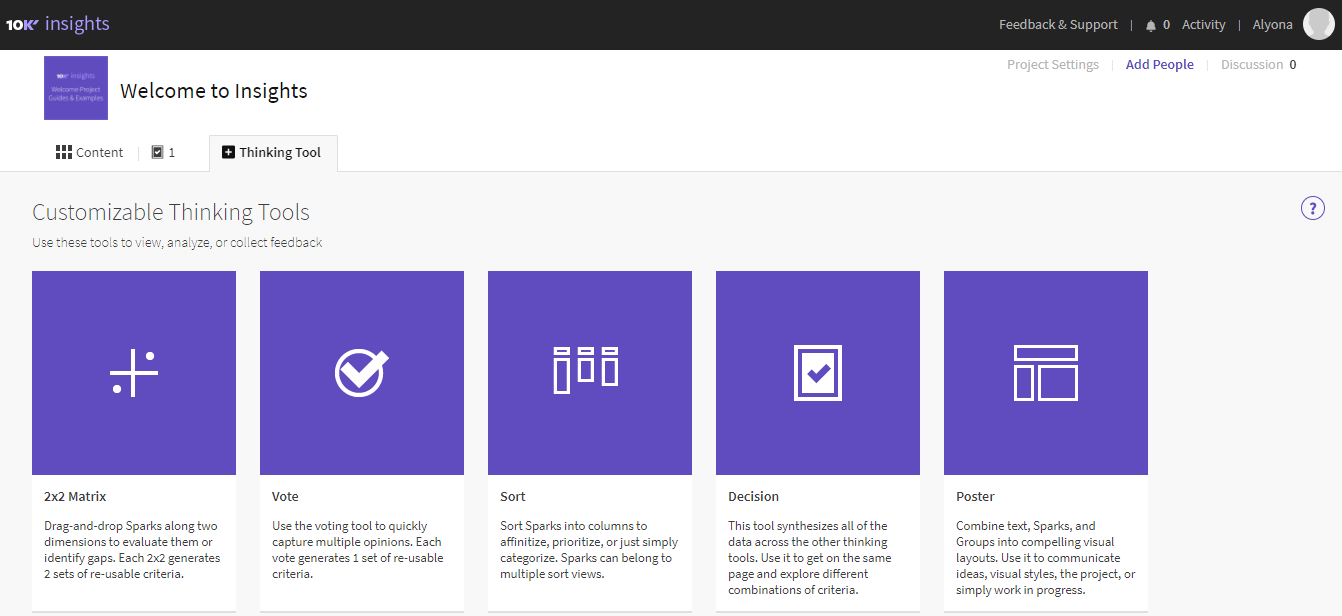Switch to the Content tab

(89, 152)
